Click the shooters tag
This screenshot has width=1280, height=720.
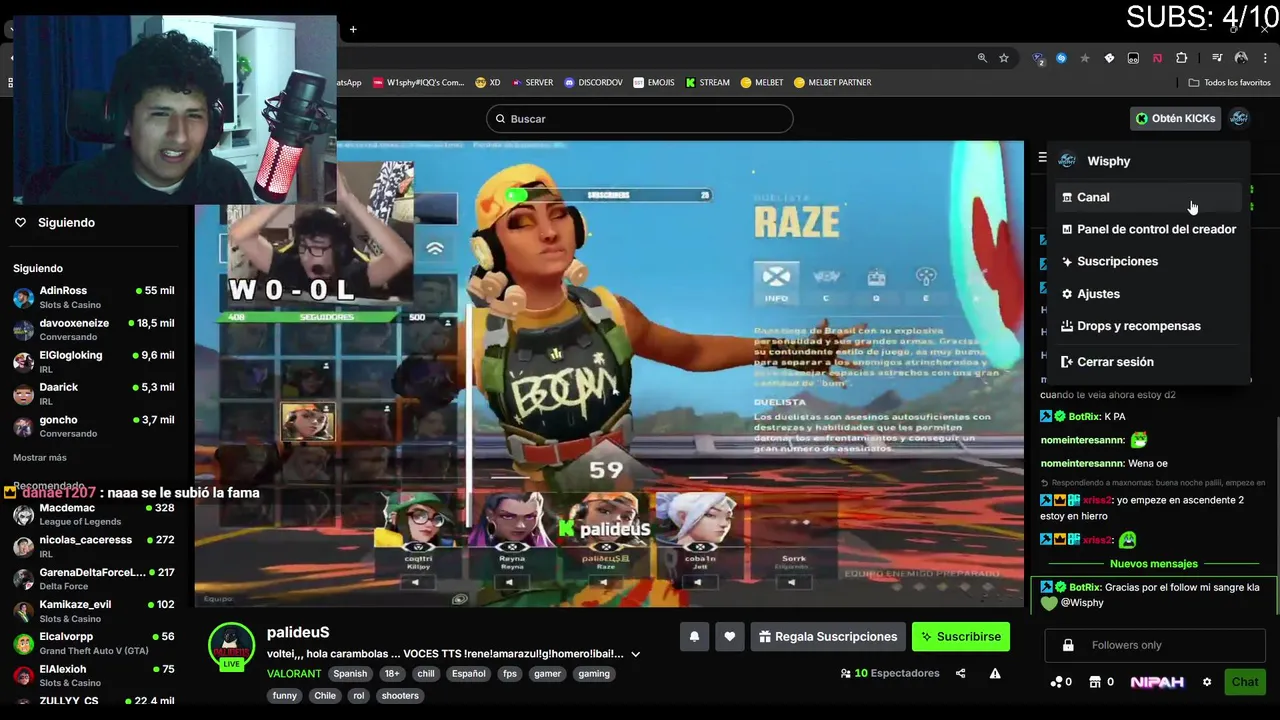[400, 696]
